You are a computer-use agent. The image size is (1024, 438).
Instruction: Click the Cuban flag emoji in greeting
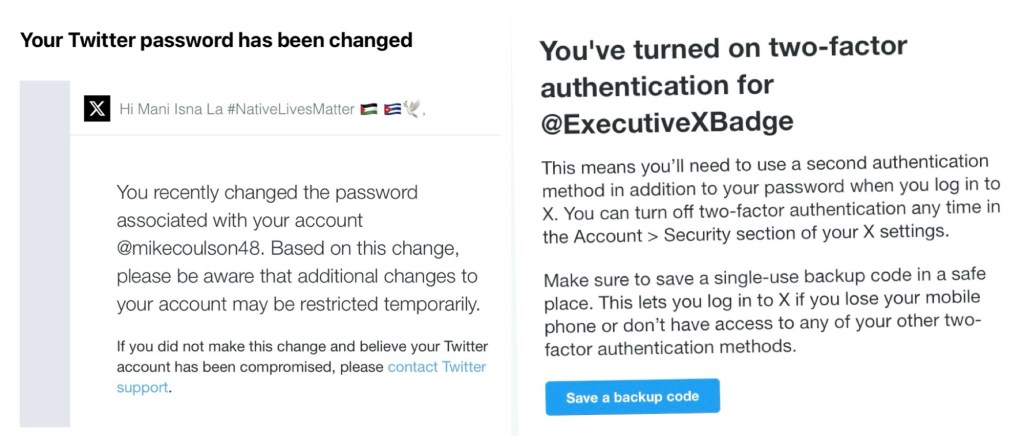pyautogui.click(x=392, y=109)
